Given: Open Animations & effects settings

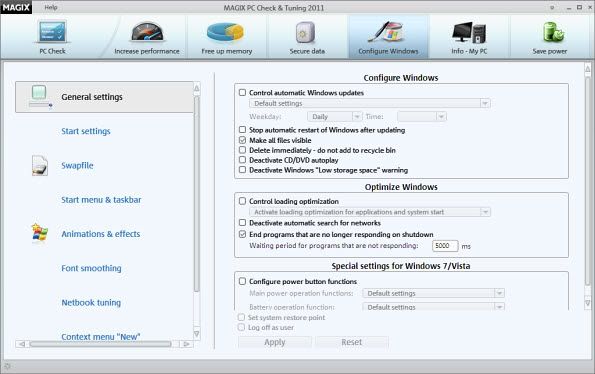Looking at the screenshot, I should click(x=101, y=234).
